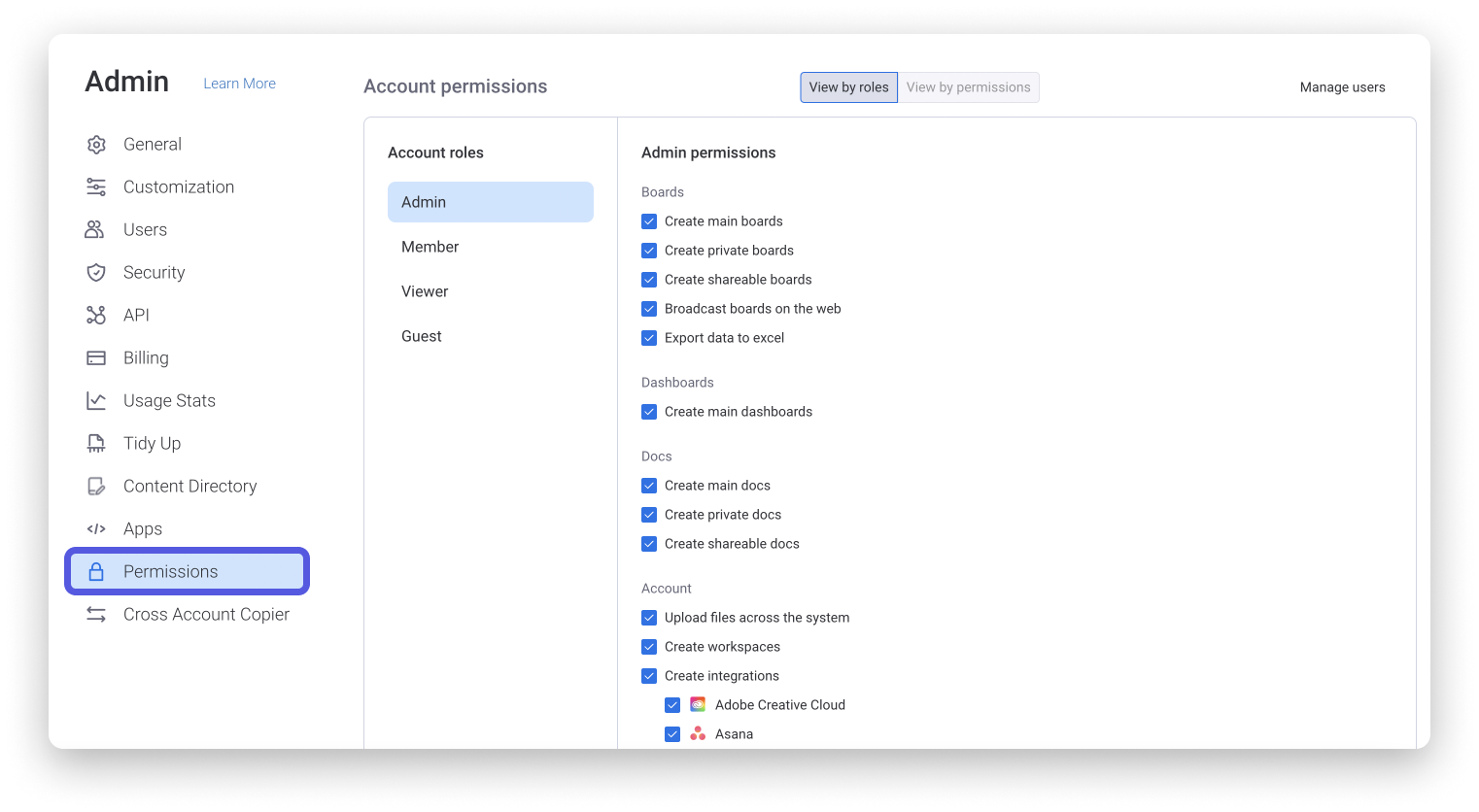Viewport: 1479px width, 812px height.
Task: Open Tidy Up label in sidebar
Action: (153, 444)
